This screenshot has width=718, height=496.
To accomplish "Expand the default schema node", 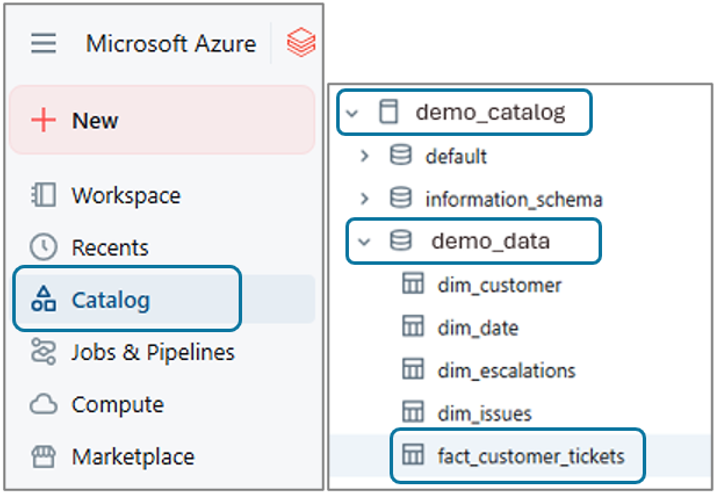I will click(365, 156).
